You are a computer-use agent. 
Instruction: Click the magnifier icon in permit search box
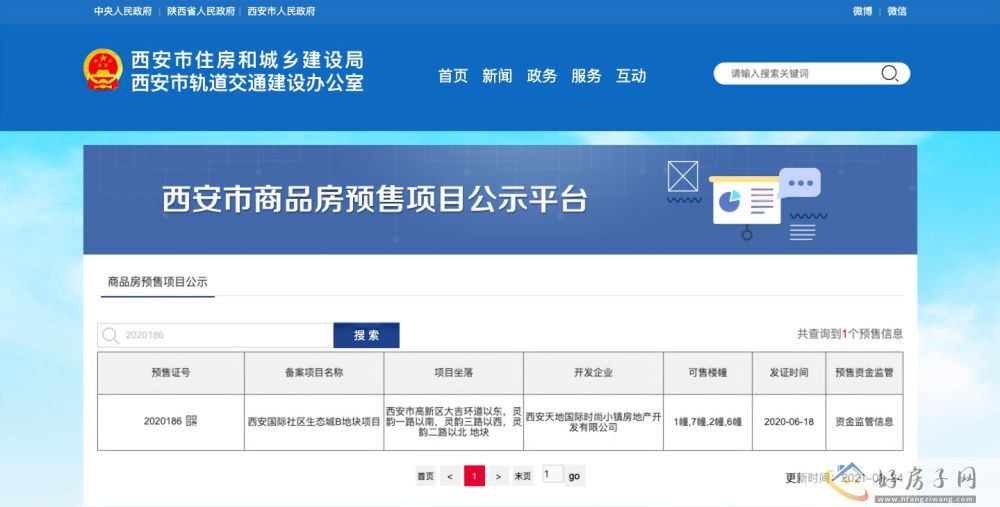[111, 336]
